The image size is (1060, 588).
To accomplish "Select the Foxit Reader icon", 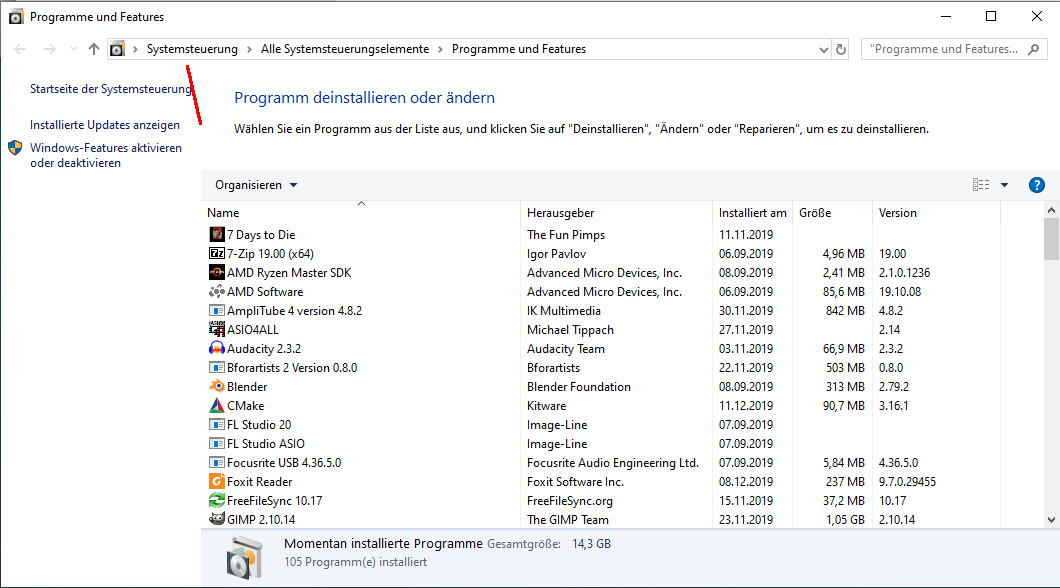I will pos(217,482).
